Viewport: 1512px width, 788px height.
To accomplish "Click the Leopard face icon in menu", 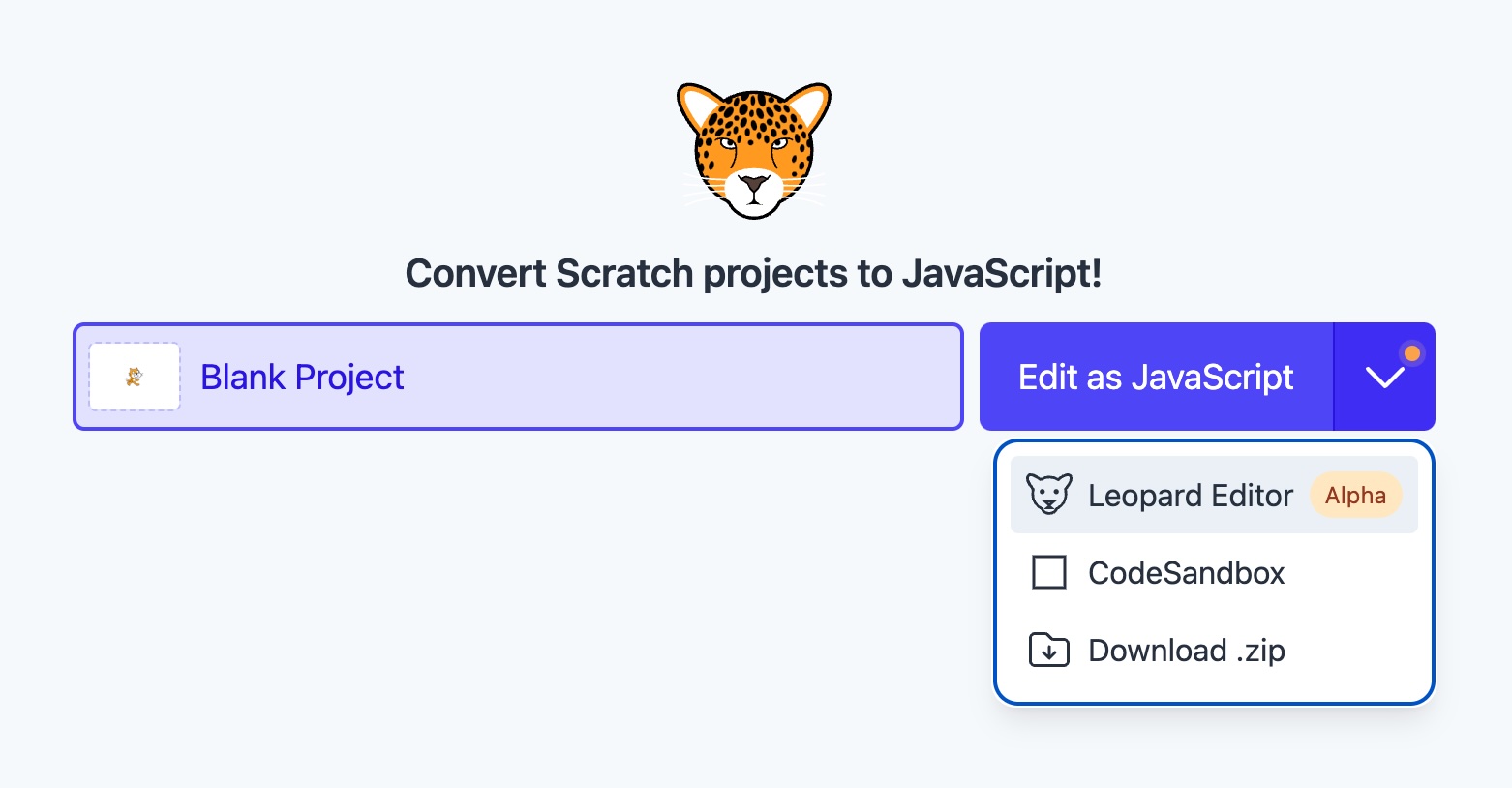I will coord(1049,495).
